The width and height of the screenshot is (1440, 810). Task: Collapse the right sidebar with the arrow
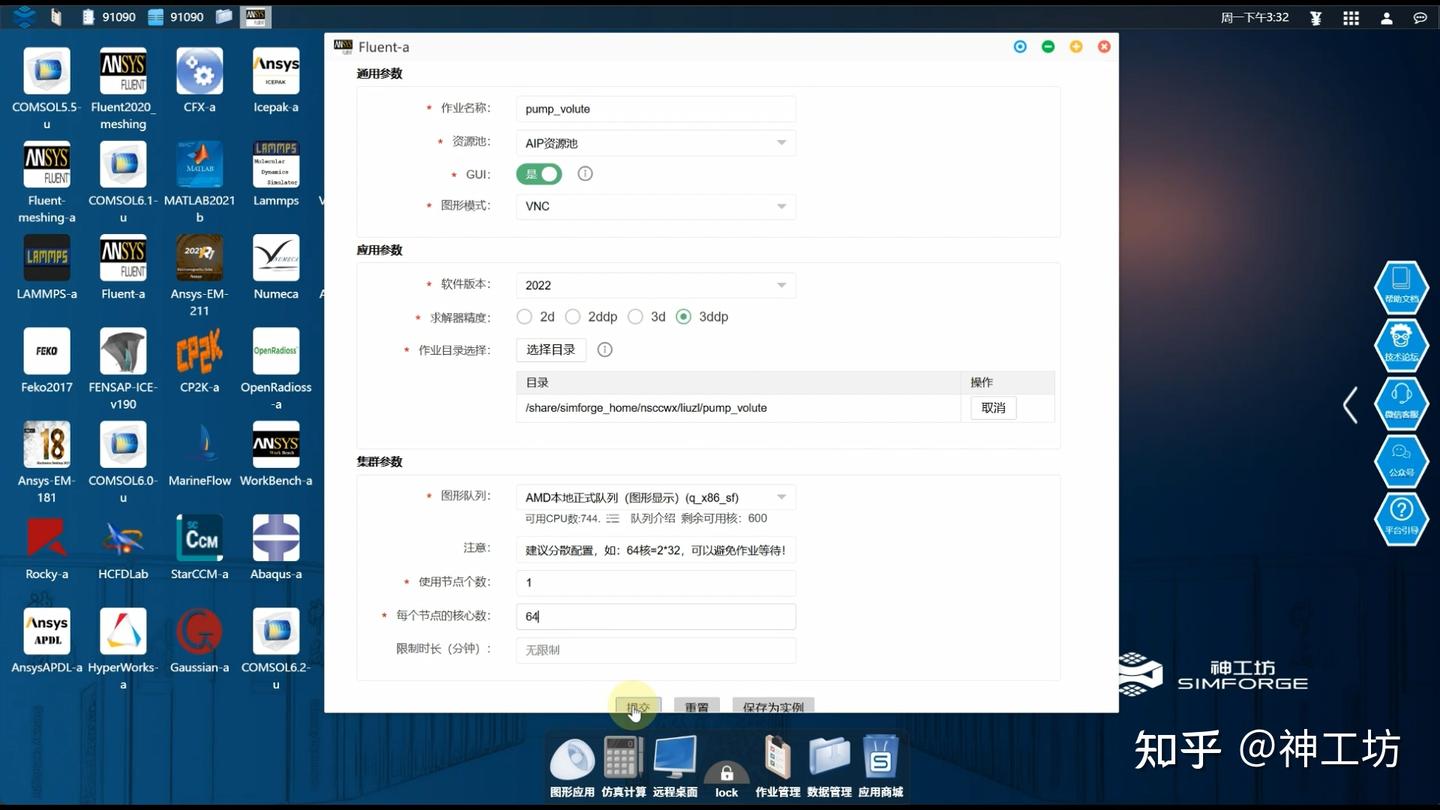coord(1350,405)
